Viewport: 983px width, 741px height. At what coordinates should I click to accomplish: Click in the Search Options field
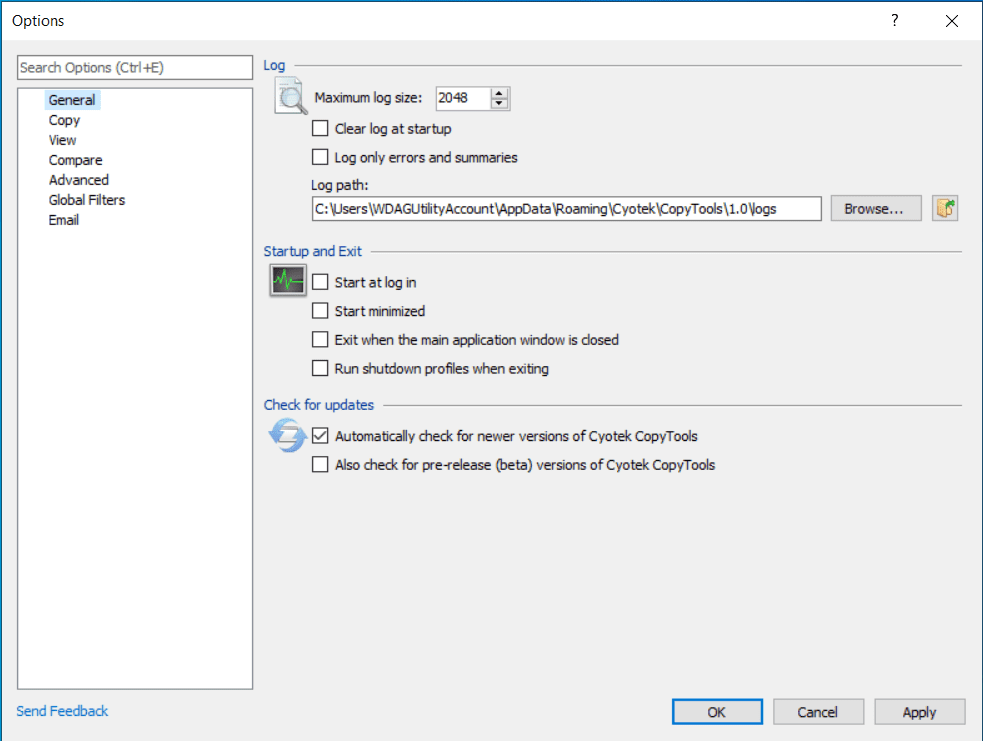coord(135,68)
